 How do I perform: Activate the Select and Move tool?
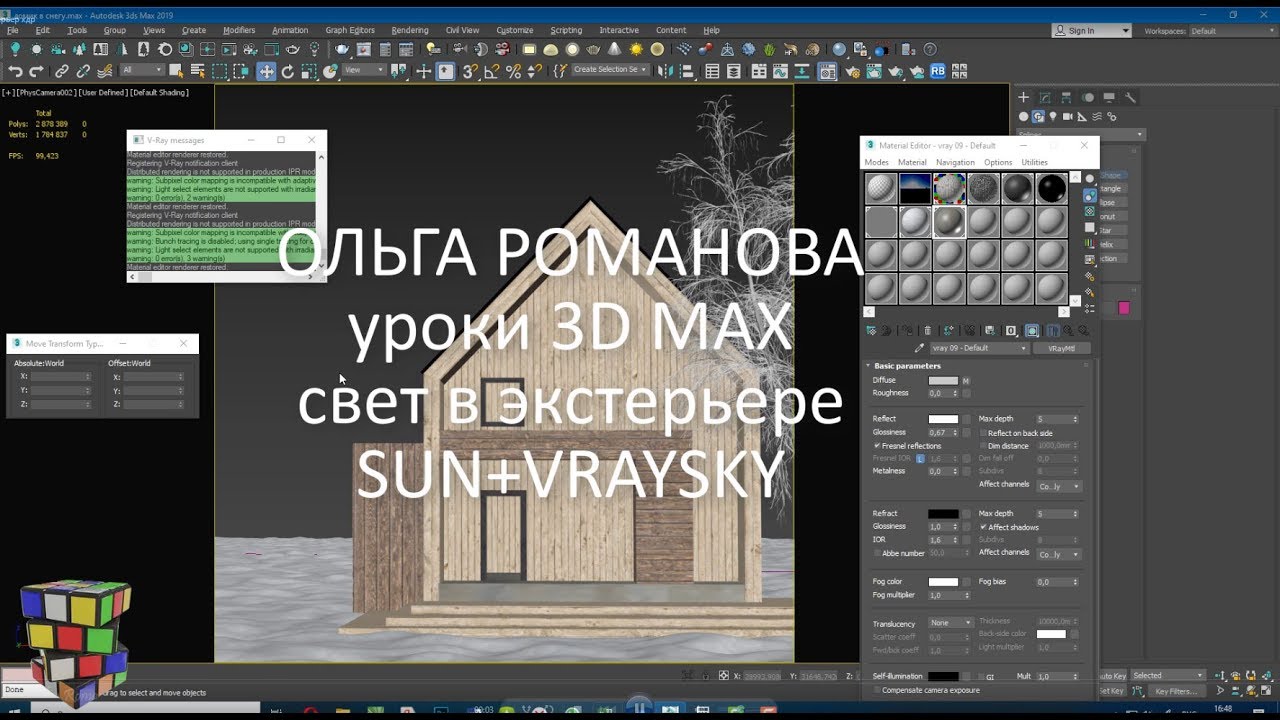(x=266, y=71)
